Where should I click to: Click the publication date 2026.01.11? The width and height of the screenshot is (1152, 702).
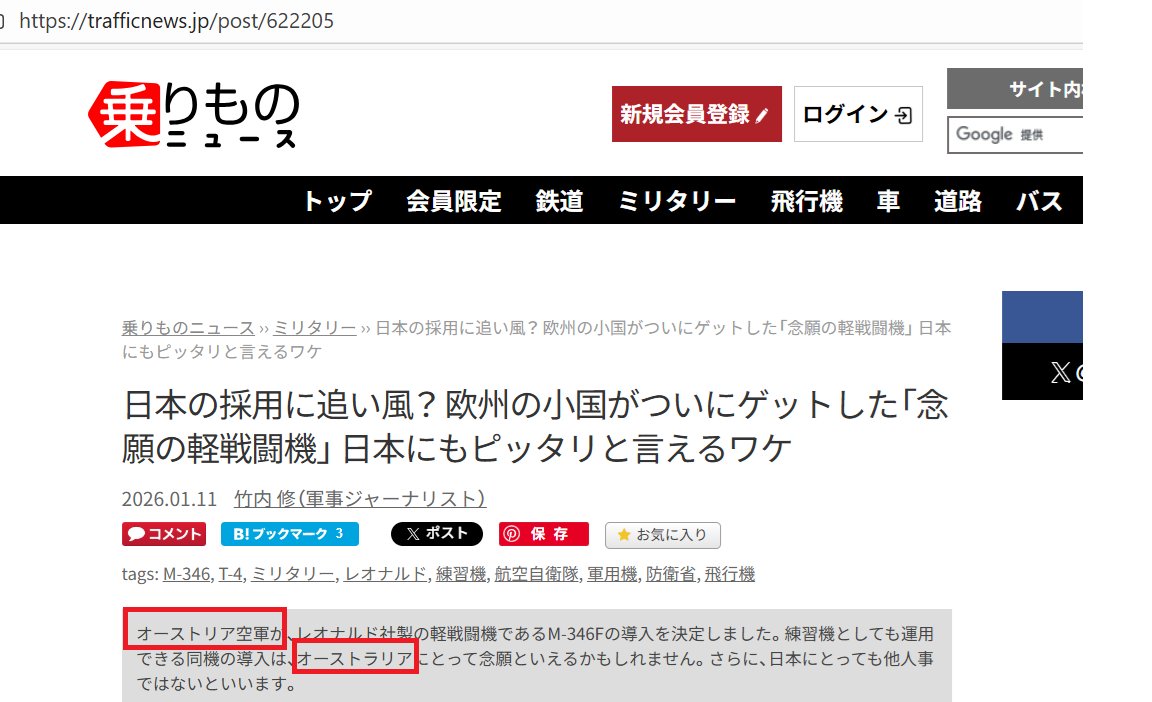(169, 499)
